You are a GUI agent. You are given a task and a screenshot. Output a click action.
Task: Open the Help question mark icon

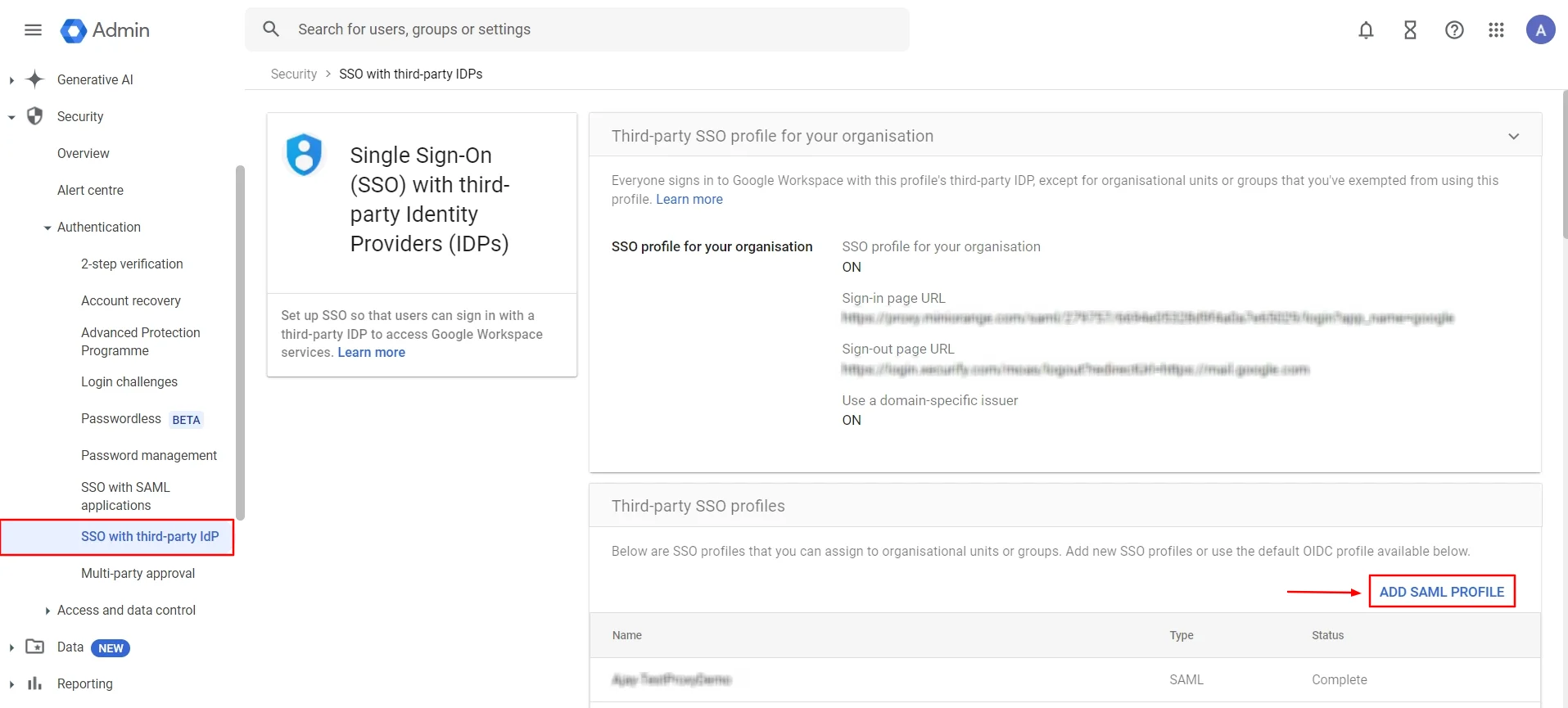1454,30
